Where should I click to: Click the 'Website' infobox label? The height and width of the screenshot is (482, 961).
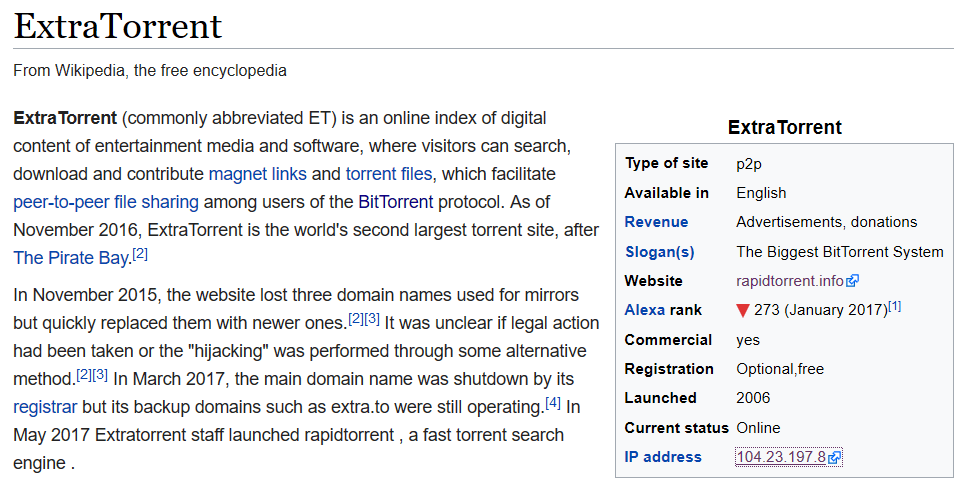click(x=653, y=281)
